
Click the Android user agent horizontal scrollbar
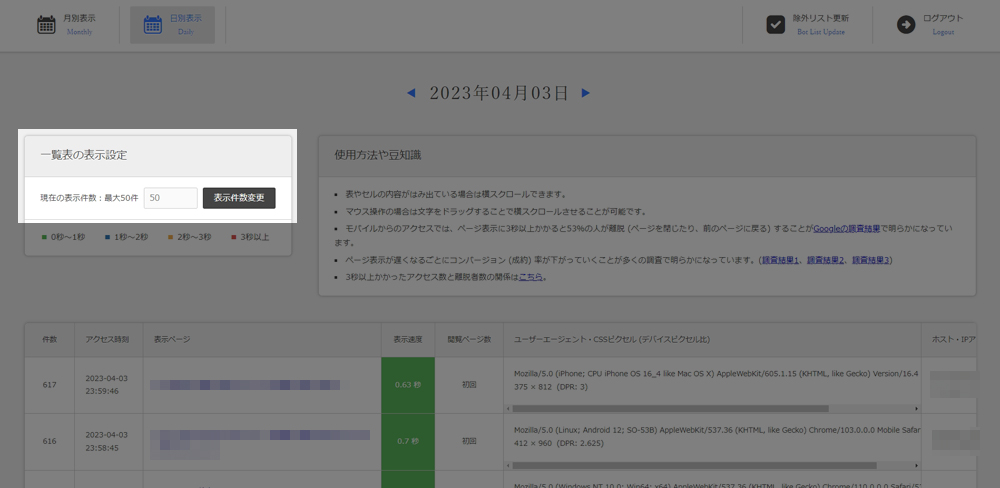[695, 466]
